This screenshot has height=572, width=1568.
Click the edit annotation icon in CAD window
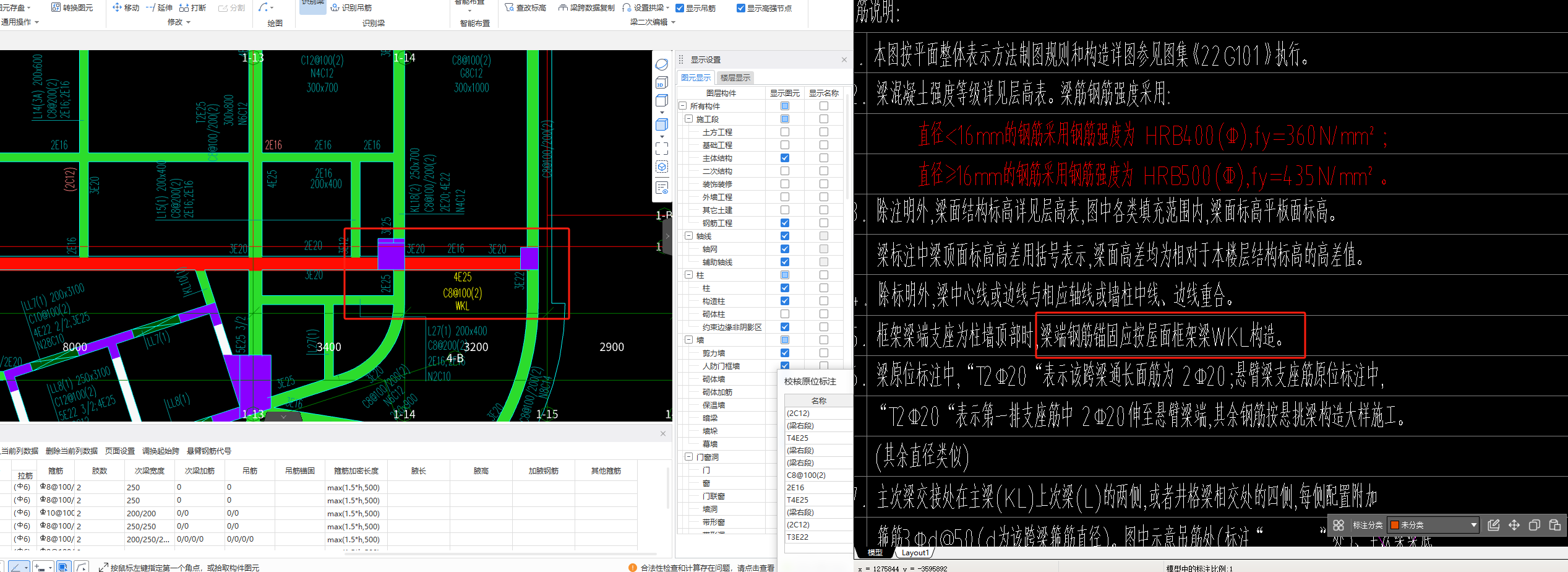pyautogui.click(x=1493, y=525)
